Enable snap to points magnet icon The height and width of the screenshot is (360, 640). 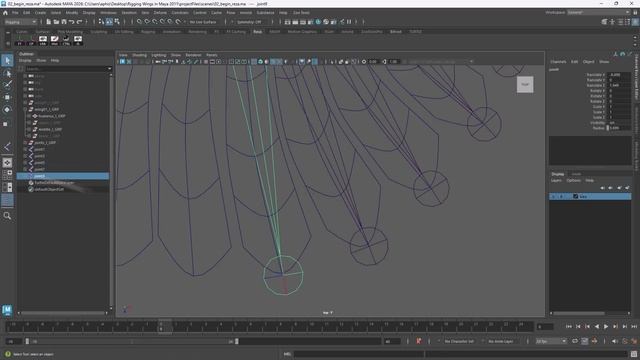point(155,22)
